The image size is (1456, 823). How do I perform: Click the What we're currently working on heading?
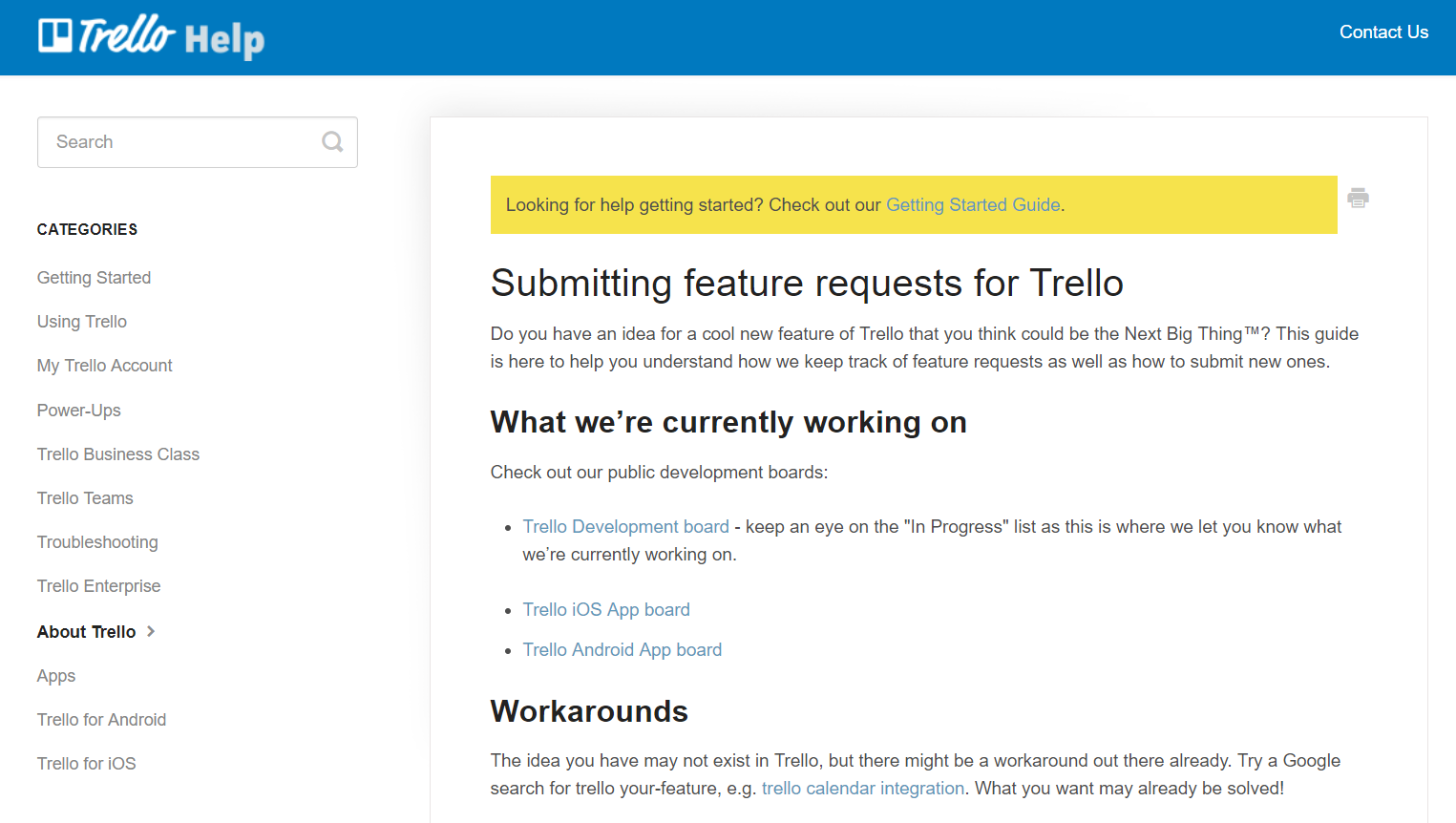pyautogui.click(x=728, y=422)
